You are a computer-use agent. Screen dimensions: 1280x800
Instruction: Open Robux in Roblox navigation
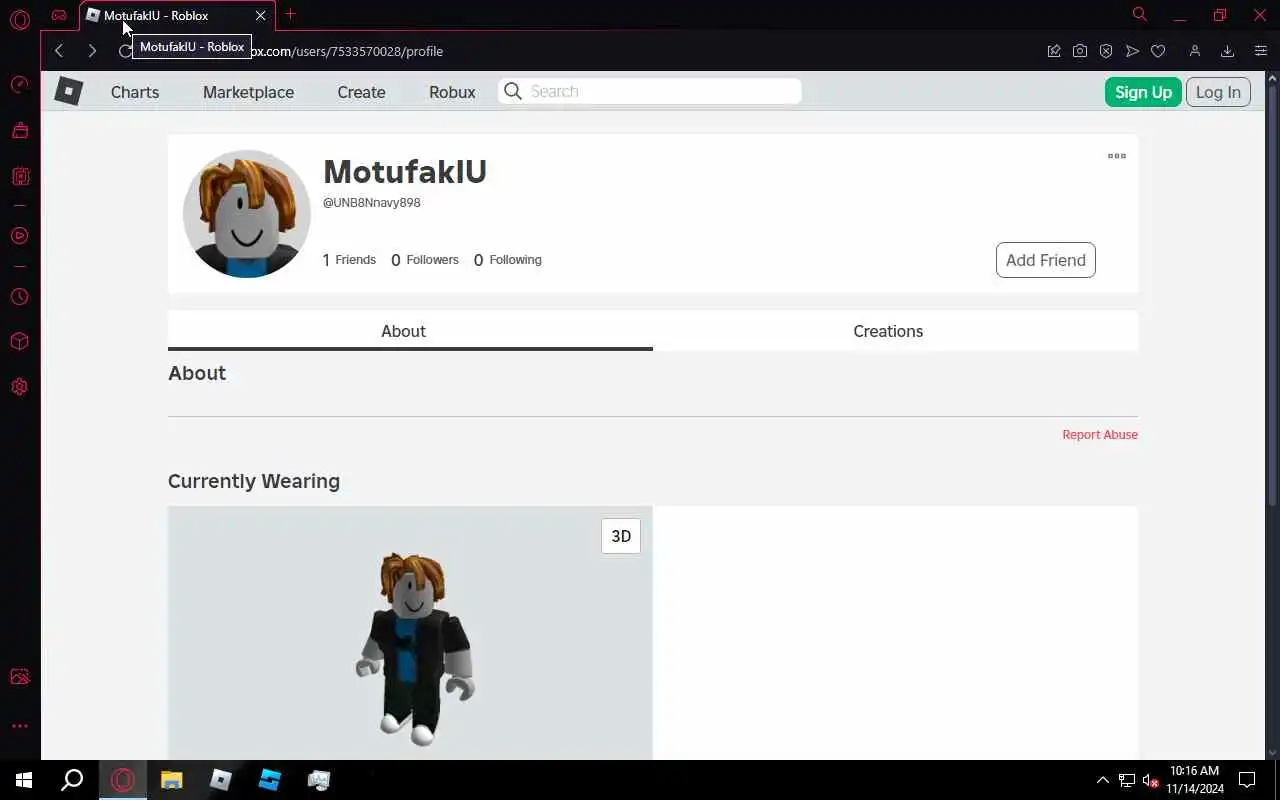pyautogui.click(x=452, y=92)
